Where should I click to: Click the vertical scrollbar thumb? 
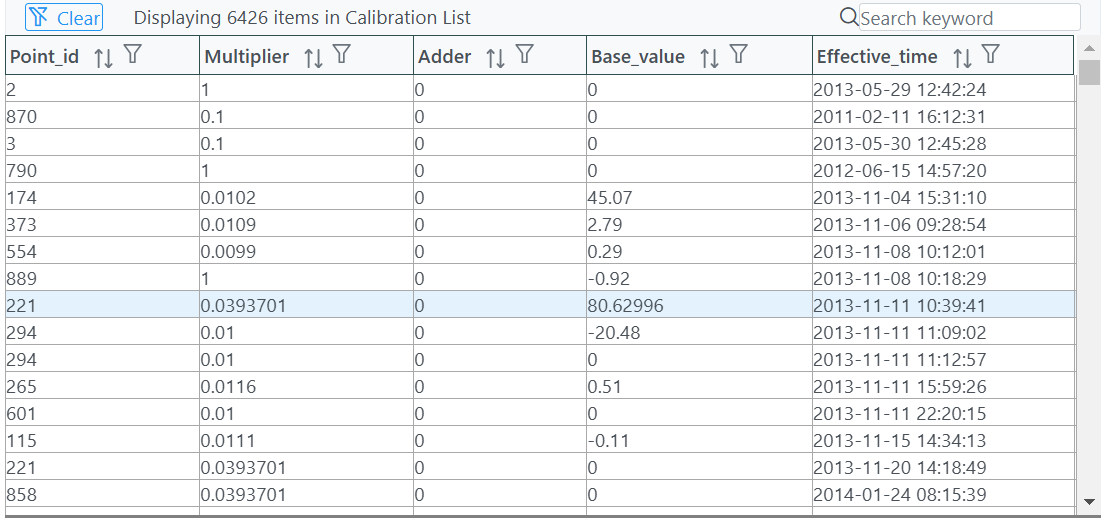tap(1090, 72)
